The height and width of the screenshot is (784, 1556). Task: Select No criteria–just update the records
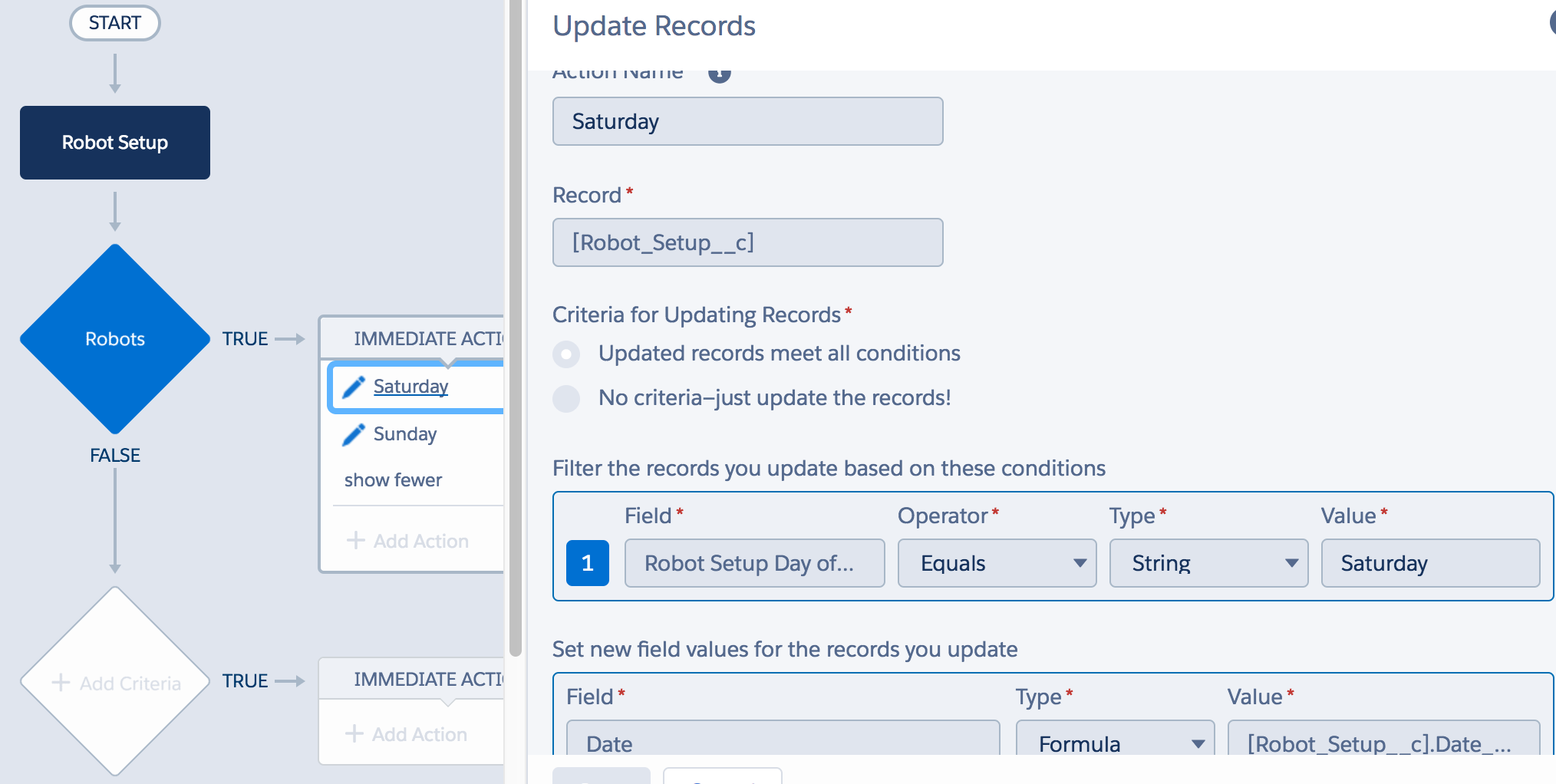566,398
